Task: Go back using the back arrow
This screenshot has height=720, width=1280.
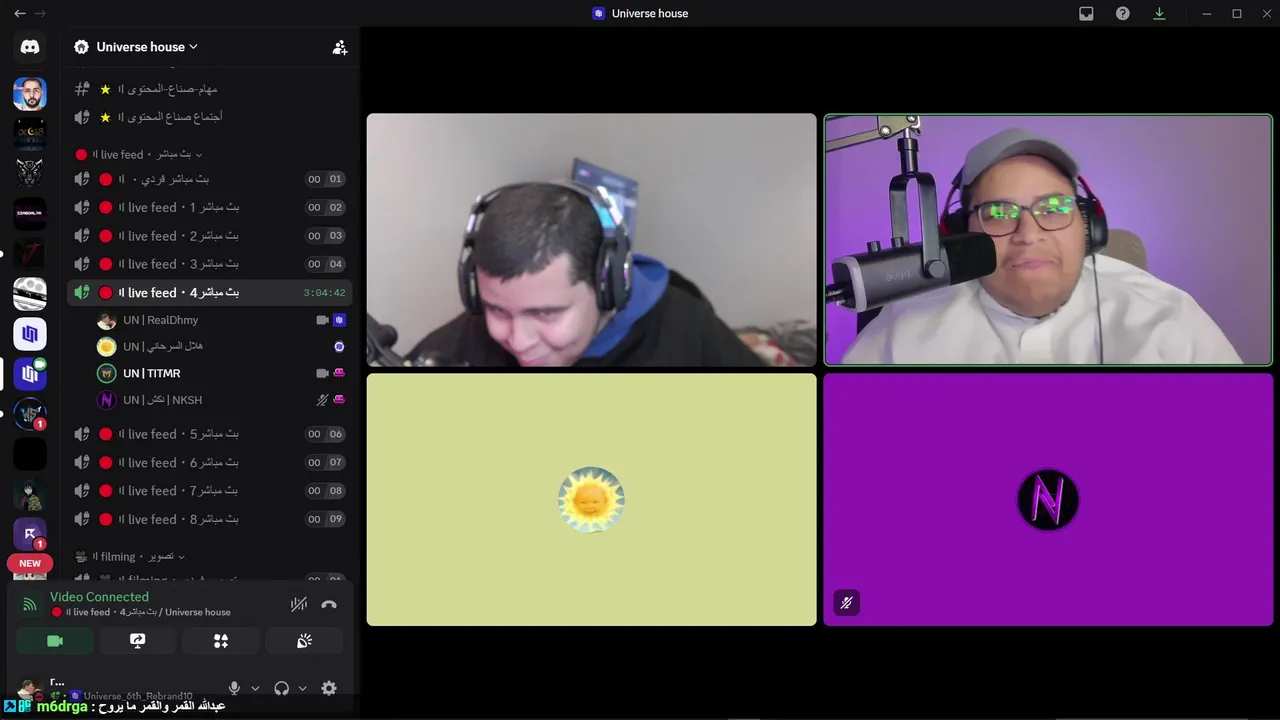Action: 20,13
